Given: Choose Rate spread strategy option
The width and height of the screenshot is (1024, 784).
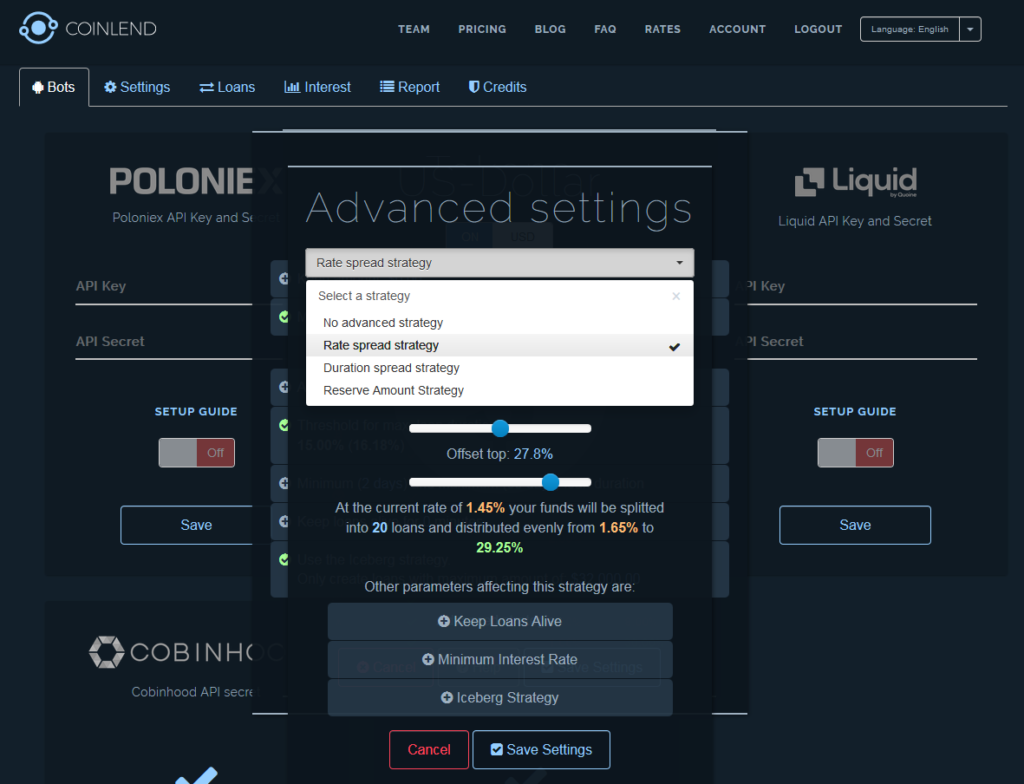Looking at the screenshot, I should point(500,346).
